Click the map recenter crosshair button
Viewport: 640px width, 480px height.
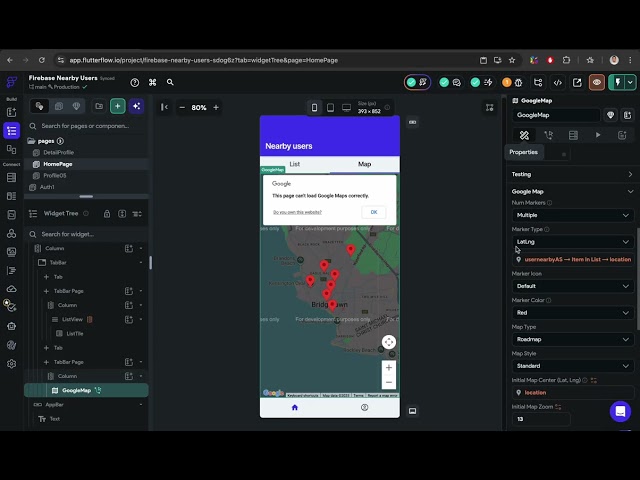click(389, 342)
